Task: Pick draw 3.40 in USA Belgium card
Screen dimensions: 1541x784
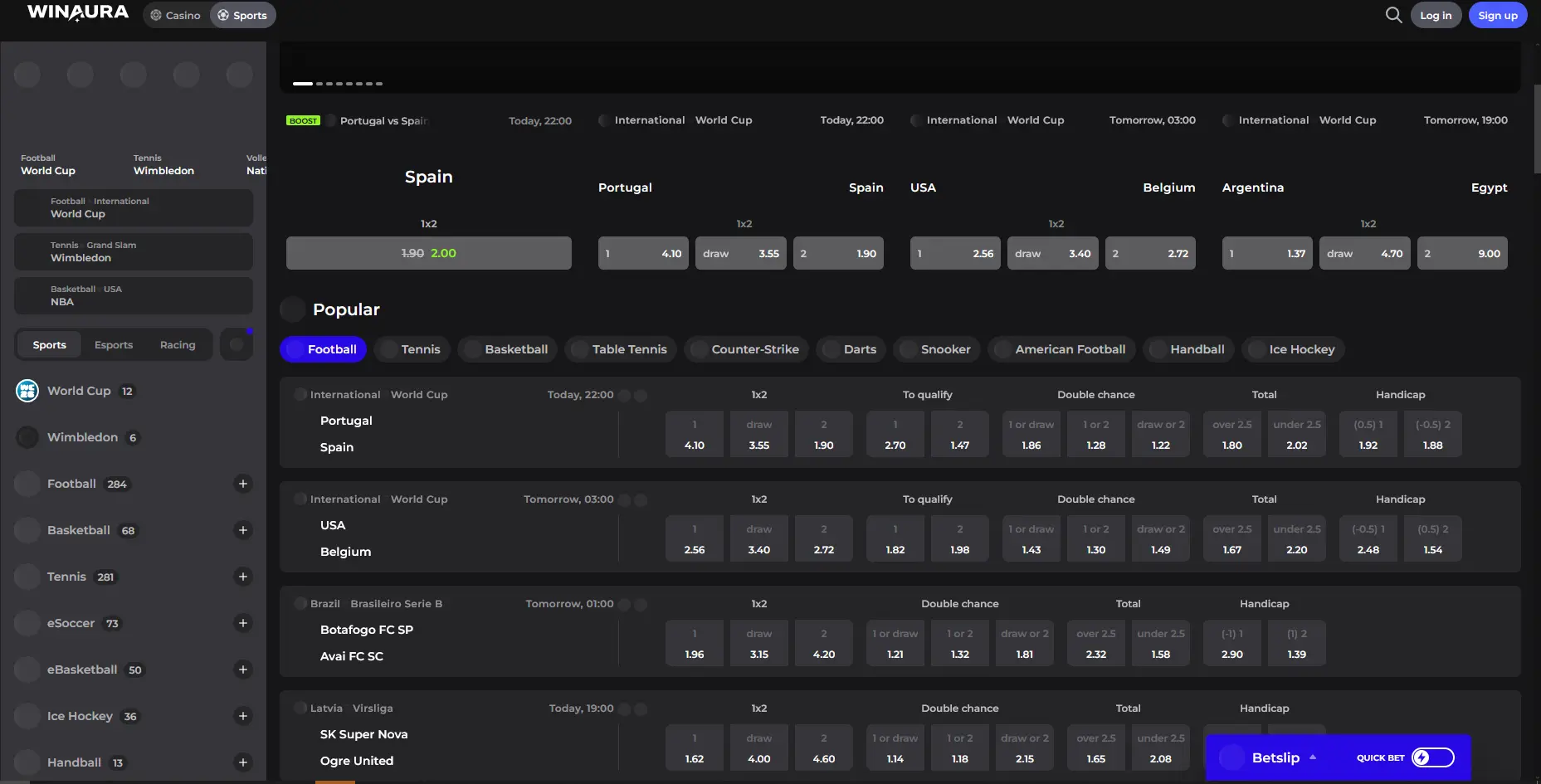Action: coord(1053,253)
